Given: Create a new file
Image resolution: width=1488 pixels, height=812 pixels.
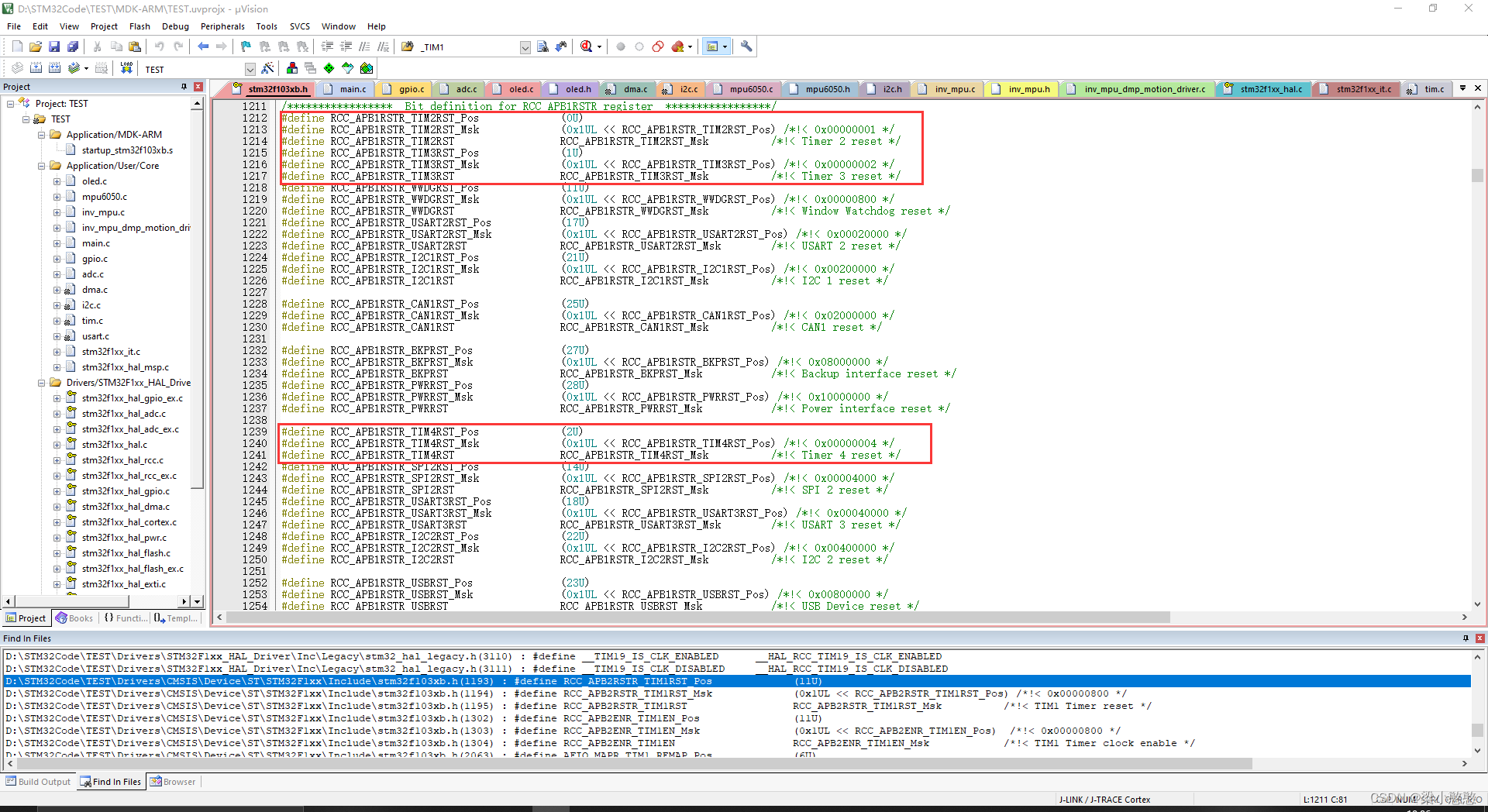Looking at the screenshot, I should 17,46.
